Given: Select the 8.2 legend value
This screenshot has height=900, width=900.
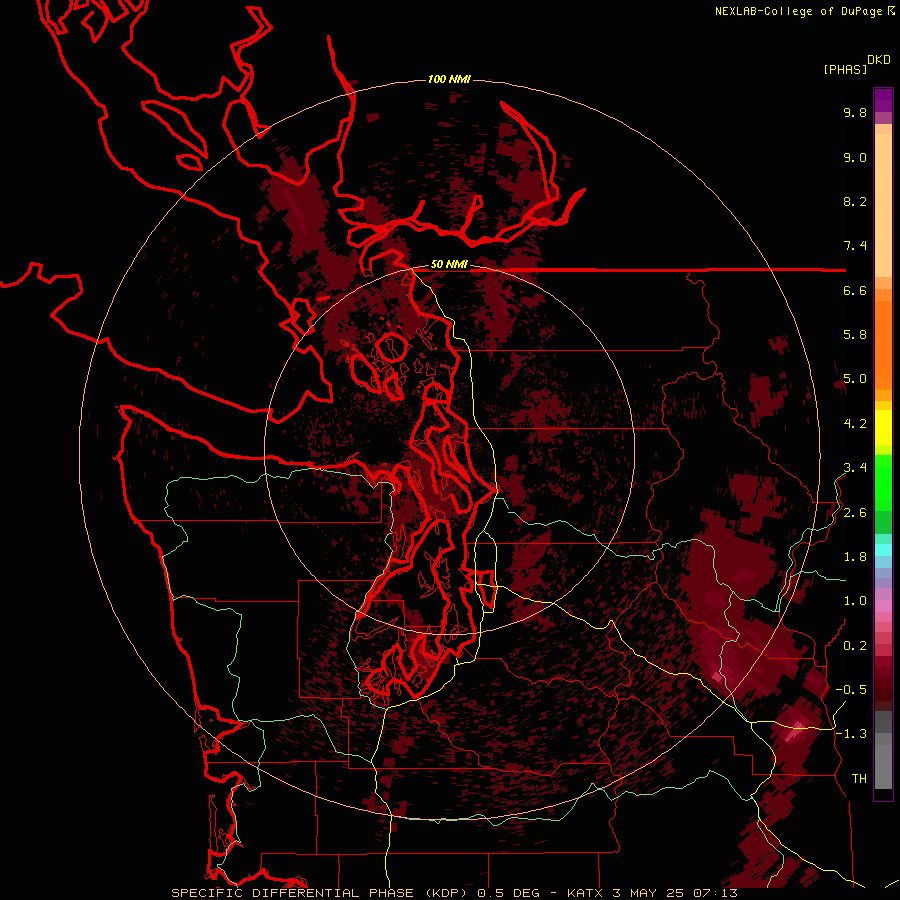Looking at the screenshot, I should tap(855, 201).
